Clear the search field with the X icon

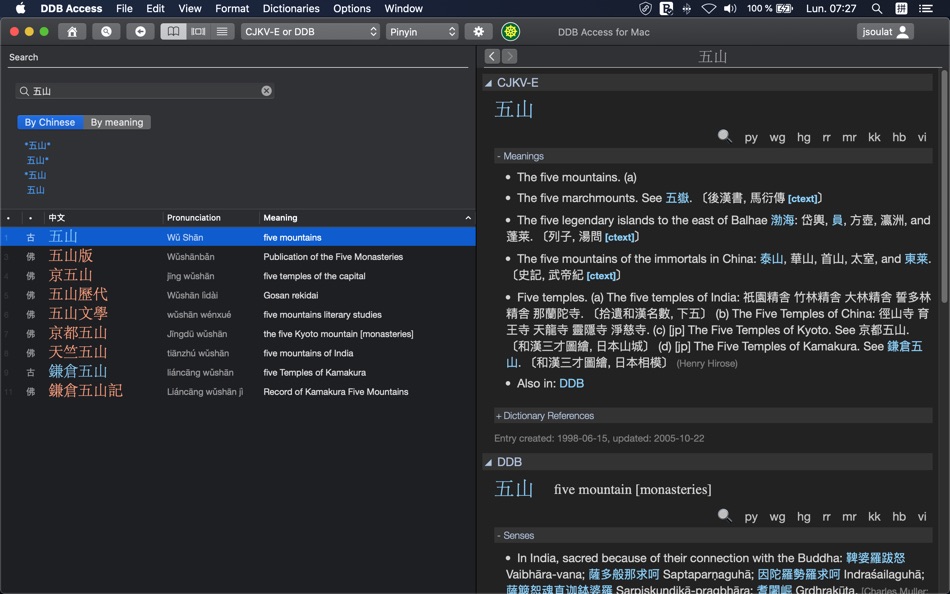[267, 91]
